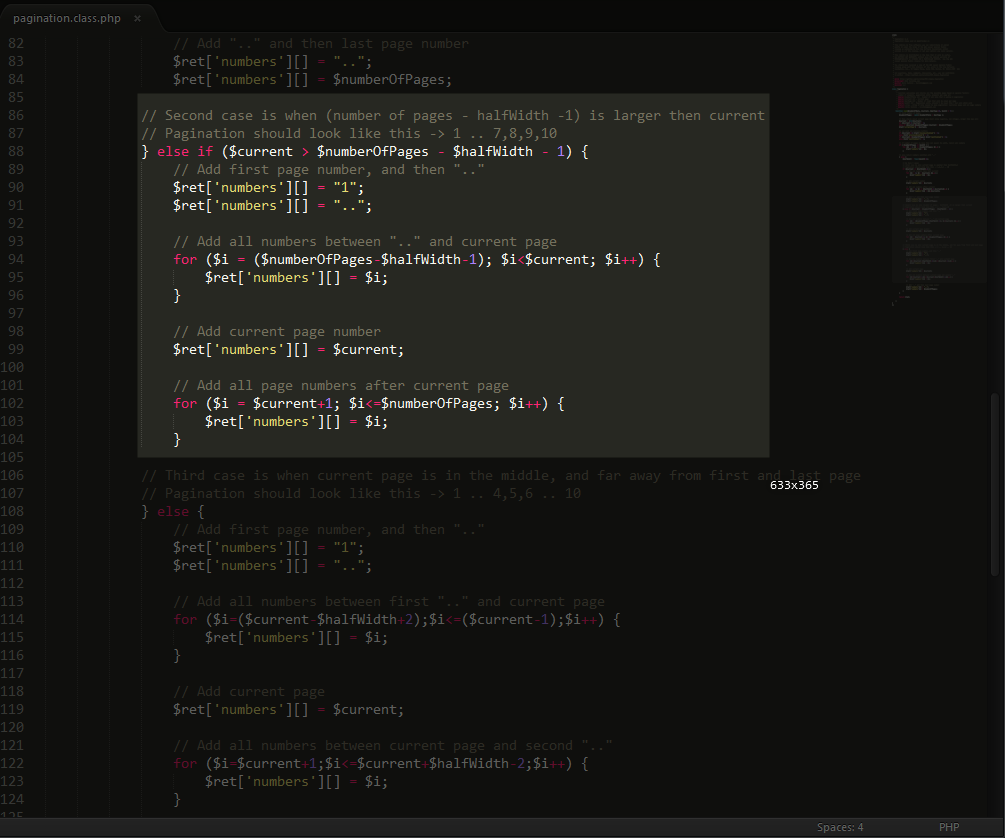Select the pagination.class.php file tab
This screenshot has height=838, width=1005.
point(66,18)
